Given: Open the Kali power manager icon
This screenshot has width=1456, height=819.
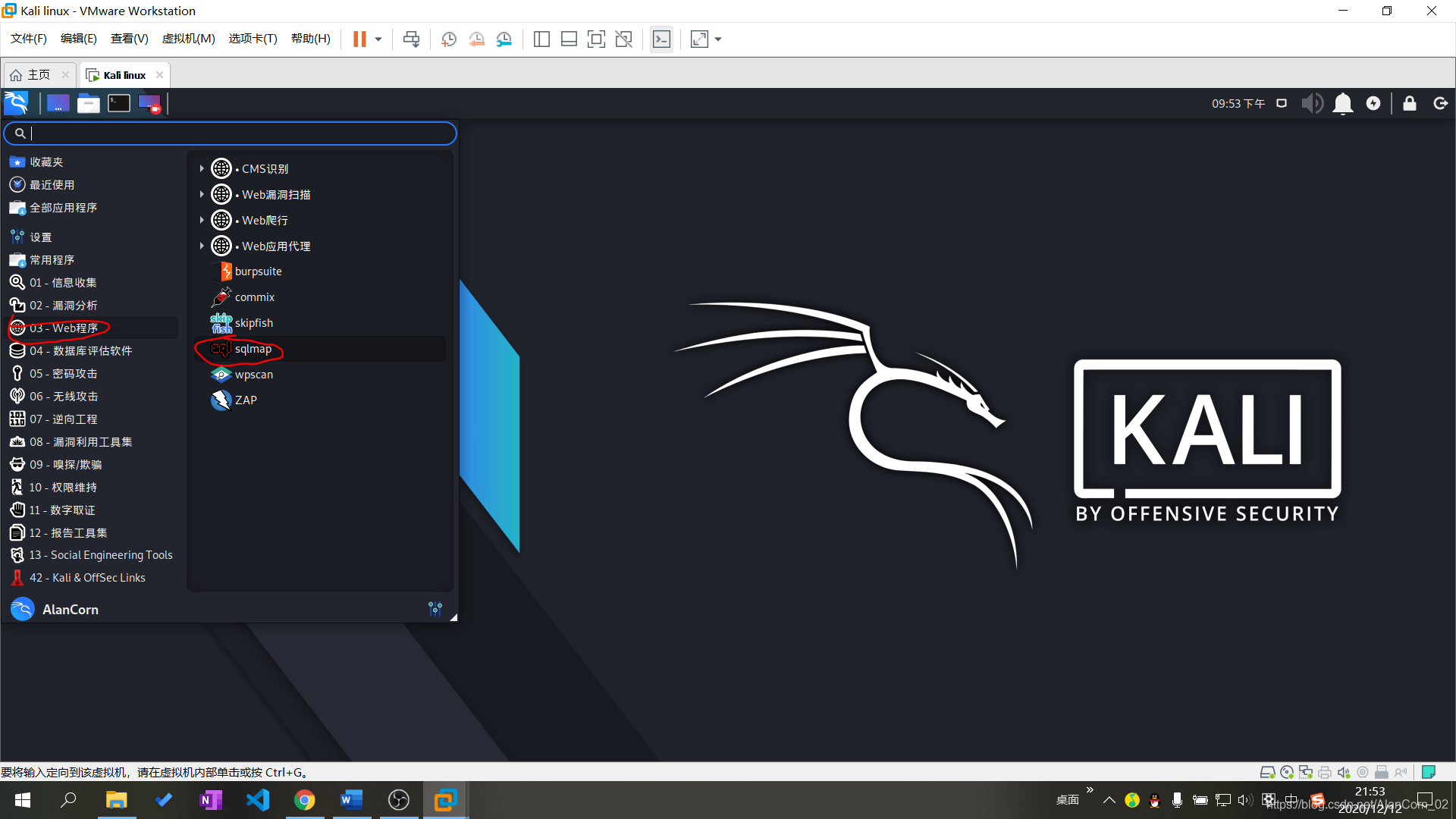Looking at the screenshot, I should click(1373, 103).
